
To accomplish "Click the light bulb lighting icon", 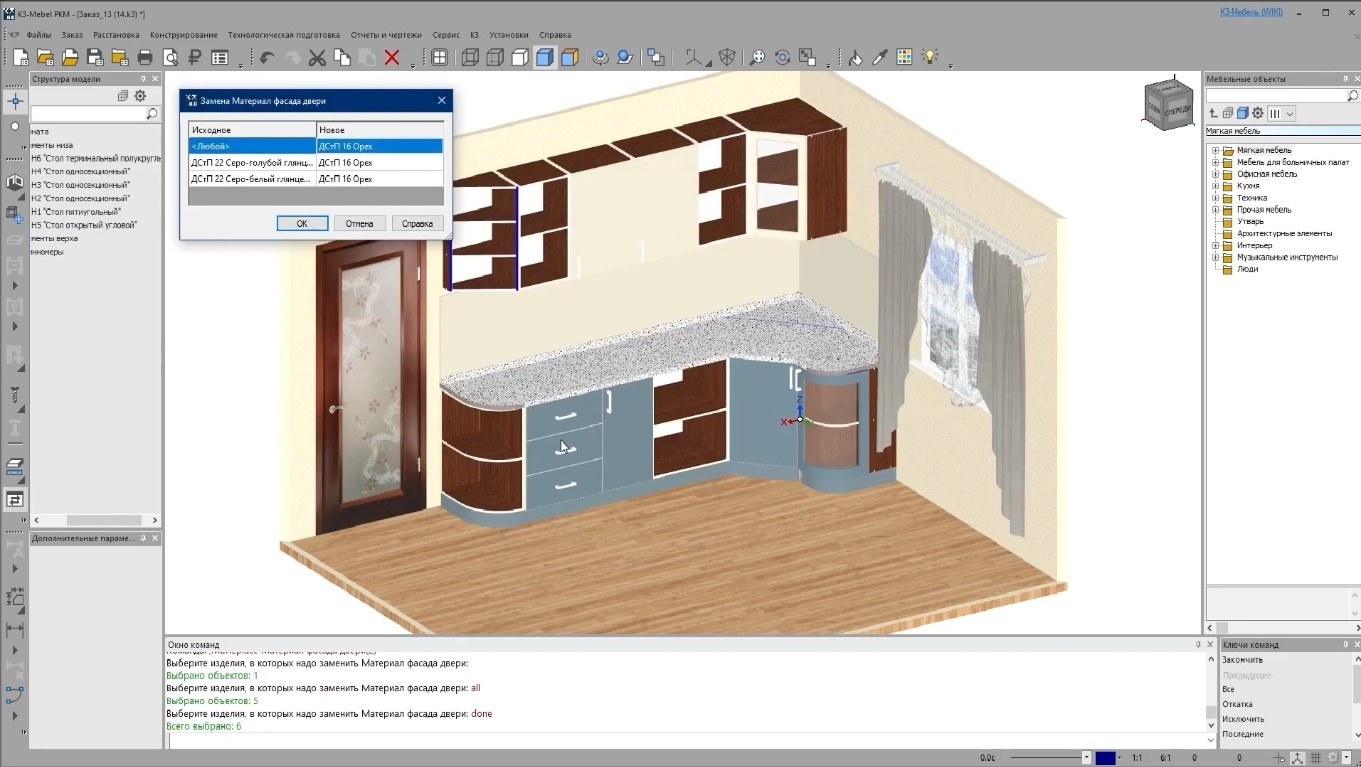I will (x=930, y=58).
